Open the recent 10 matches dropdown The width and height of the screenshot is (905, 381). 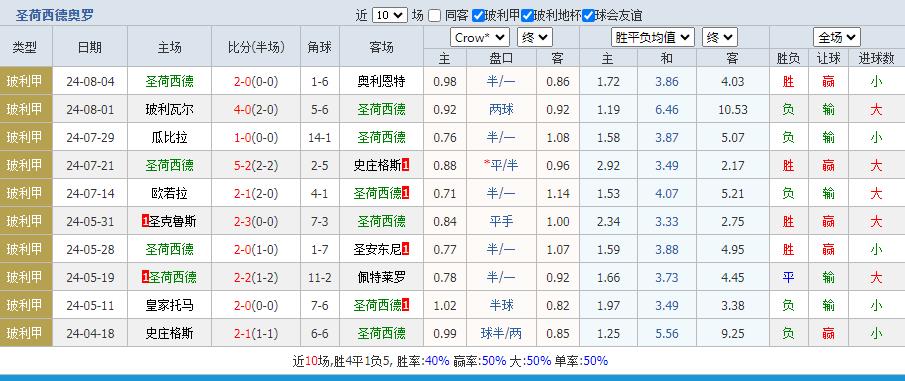click(x=390, y=16)
